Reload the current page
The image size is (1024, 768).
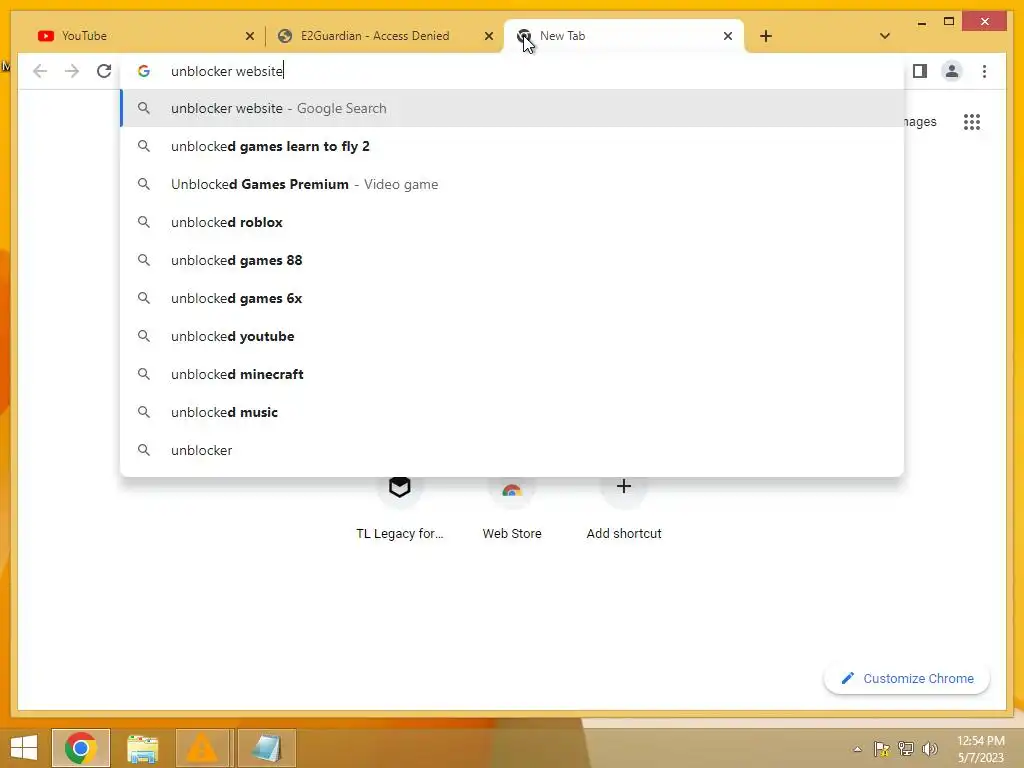pos(104,71)
